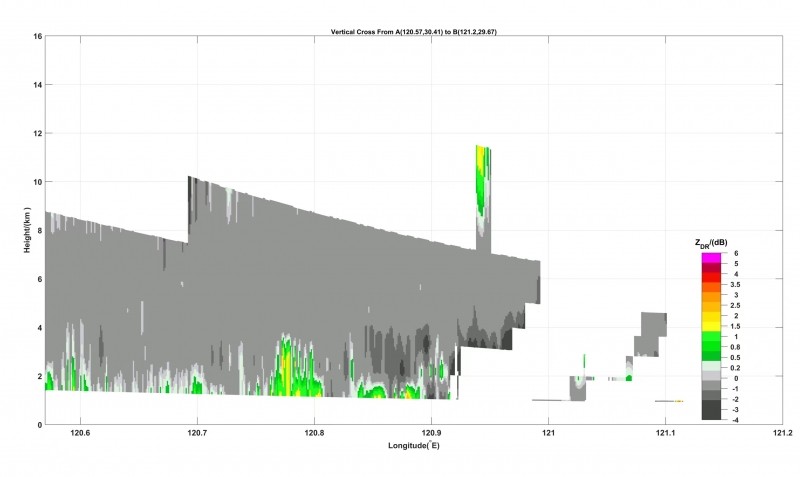Select the 120.8 longitude tick label
The width and height of the screenshot is (800, 477).
[x=314, y=434]
